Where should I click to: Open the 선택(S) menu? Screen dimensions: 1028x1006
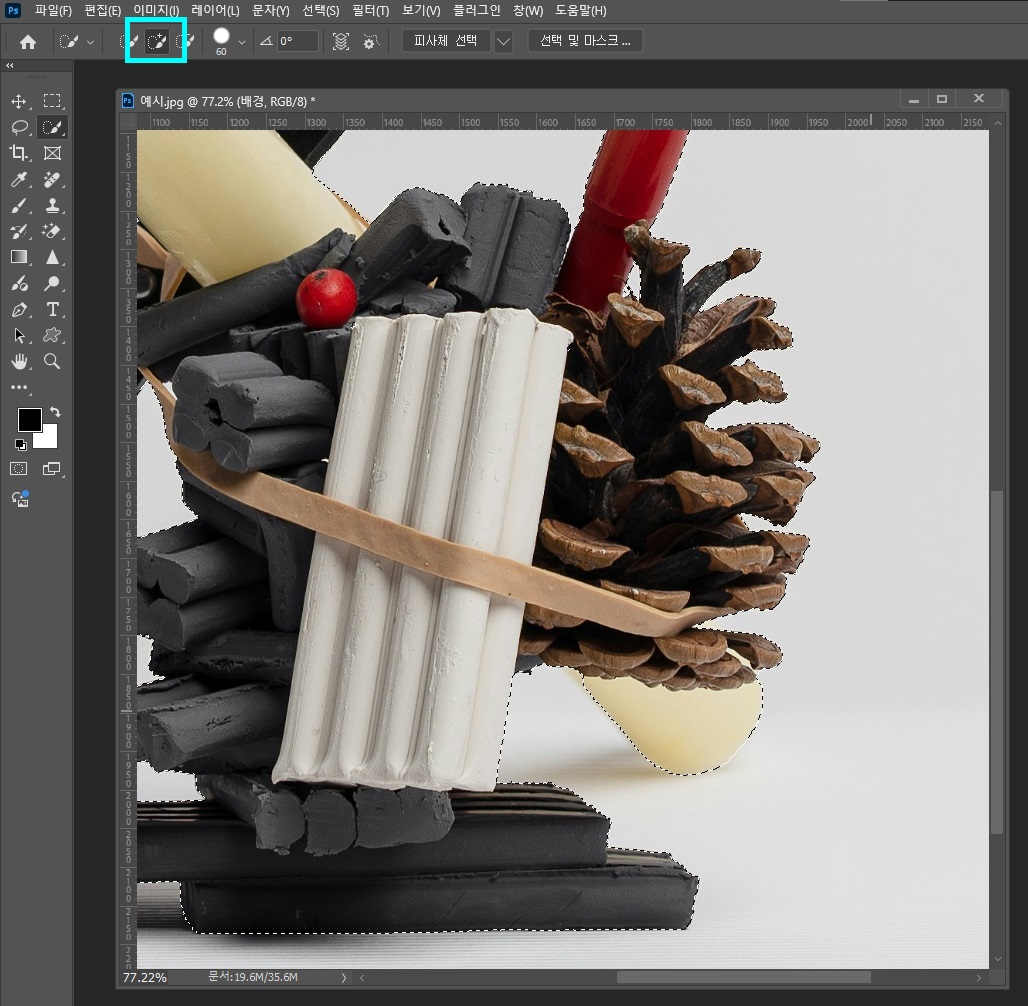point(321,10)
